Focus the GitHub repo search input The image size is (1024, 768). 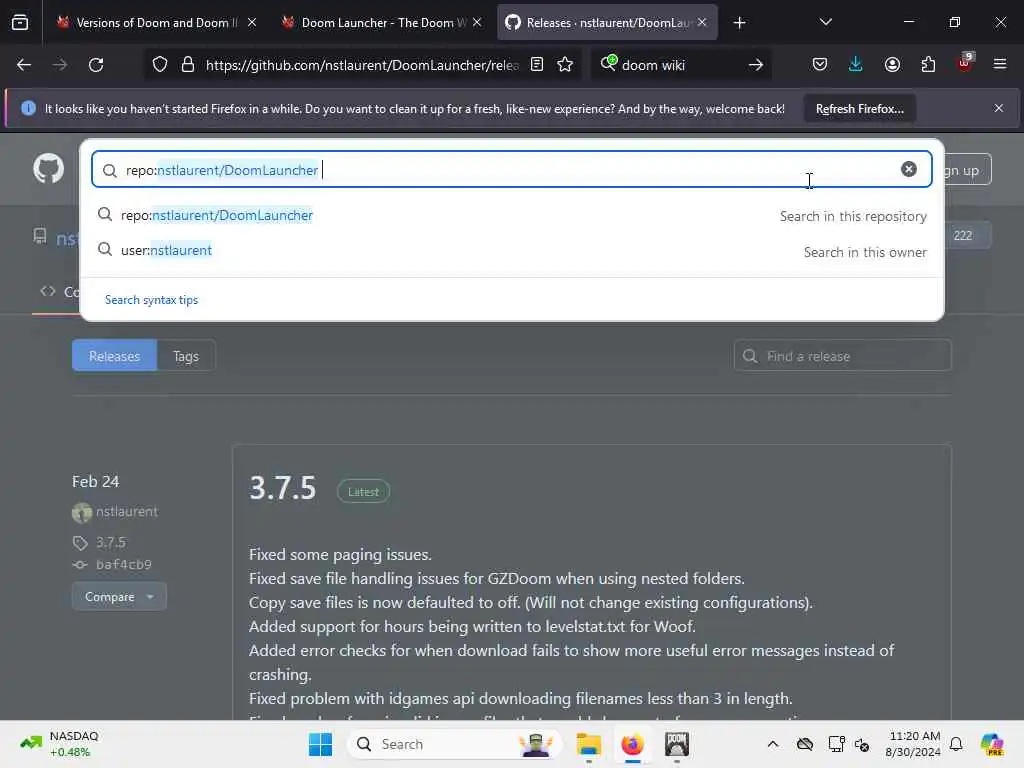tap(511, 170)
